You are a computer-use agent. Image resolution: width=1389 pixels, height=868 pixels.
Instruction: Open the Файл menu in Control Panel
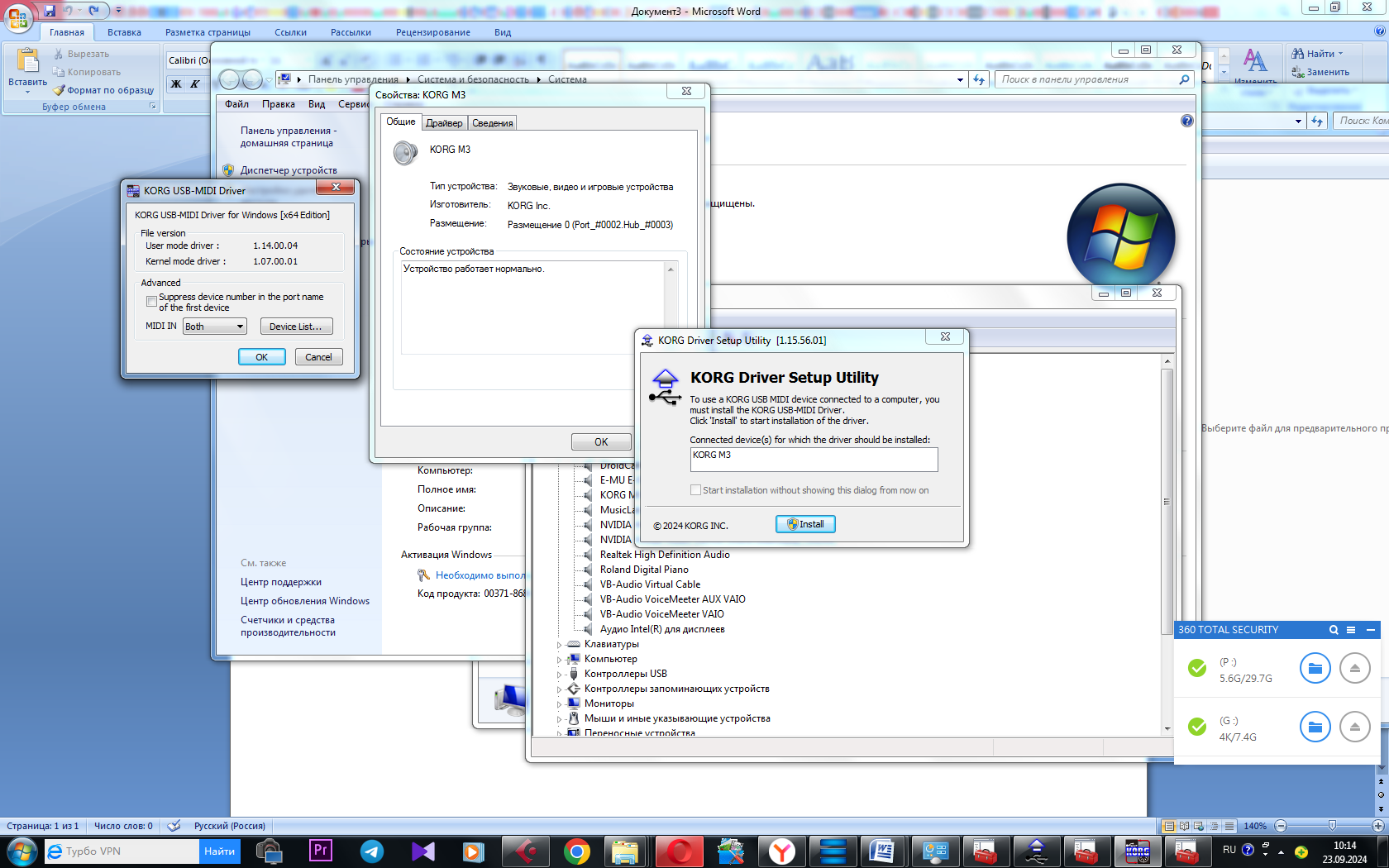[x=237, y=104]
